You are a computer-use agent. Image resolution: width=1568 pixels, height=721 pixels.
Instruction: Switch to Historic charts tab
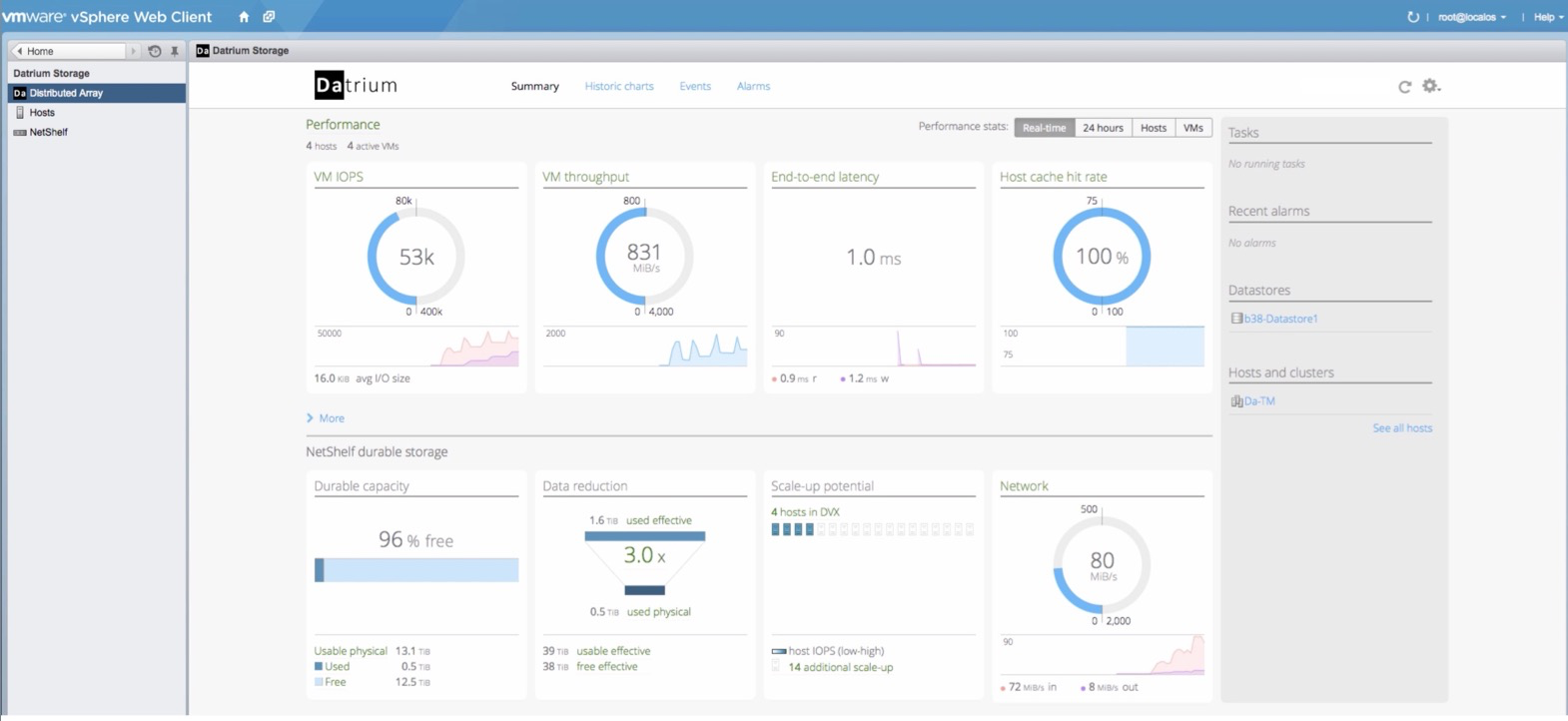pos(619,87)
